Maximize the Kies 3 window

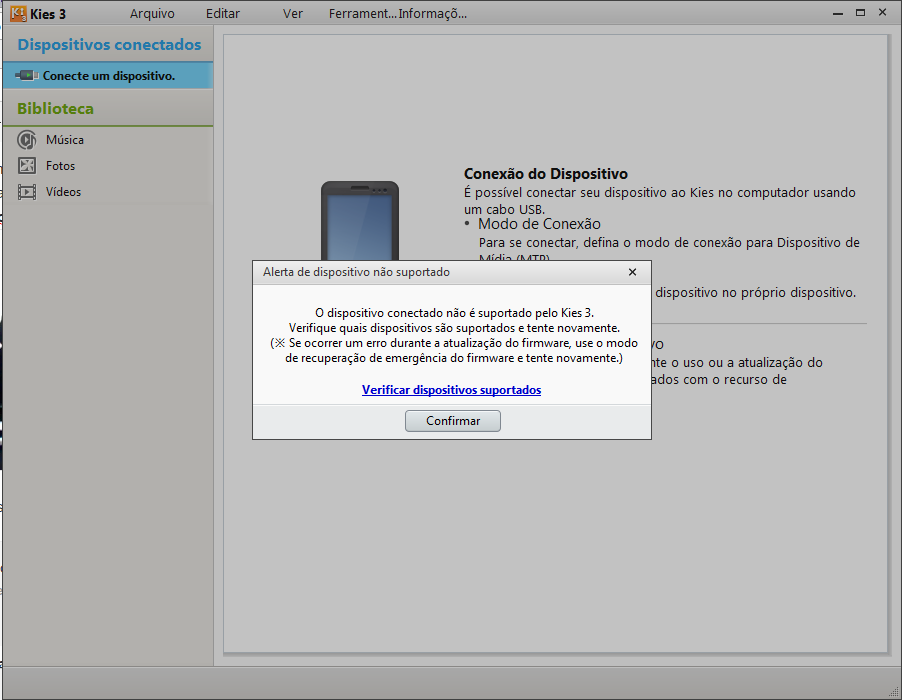861,13
